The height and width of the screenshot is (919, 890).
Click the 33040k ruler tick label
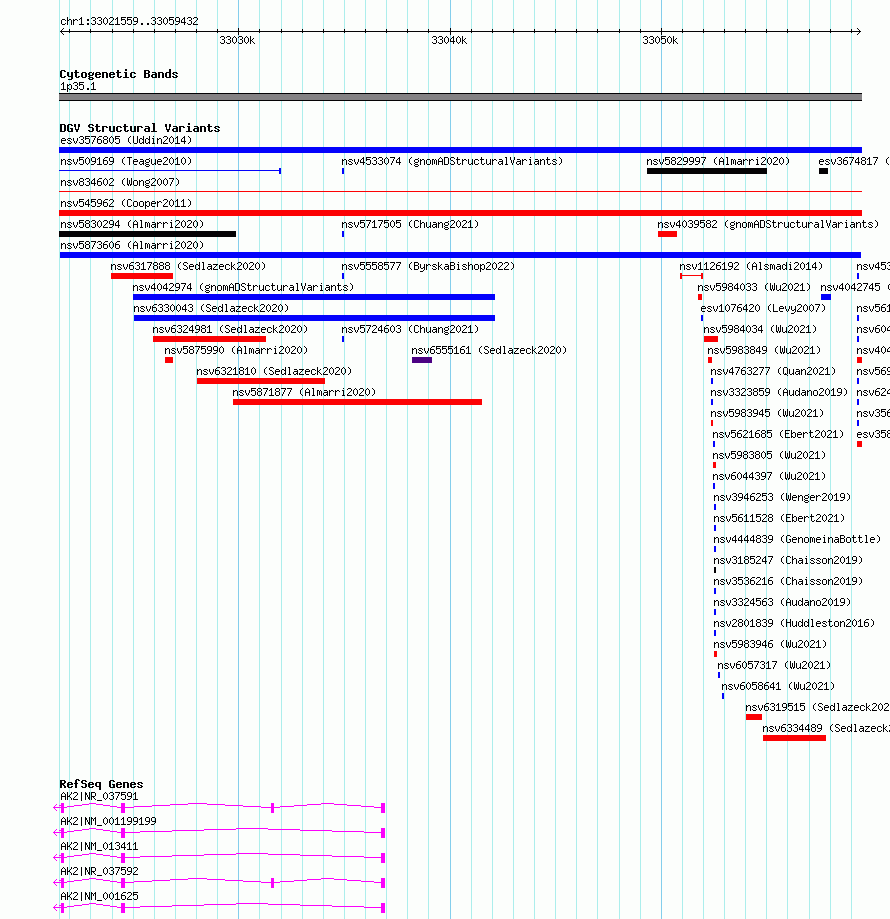[449, 40]
